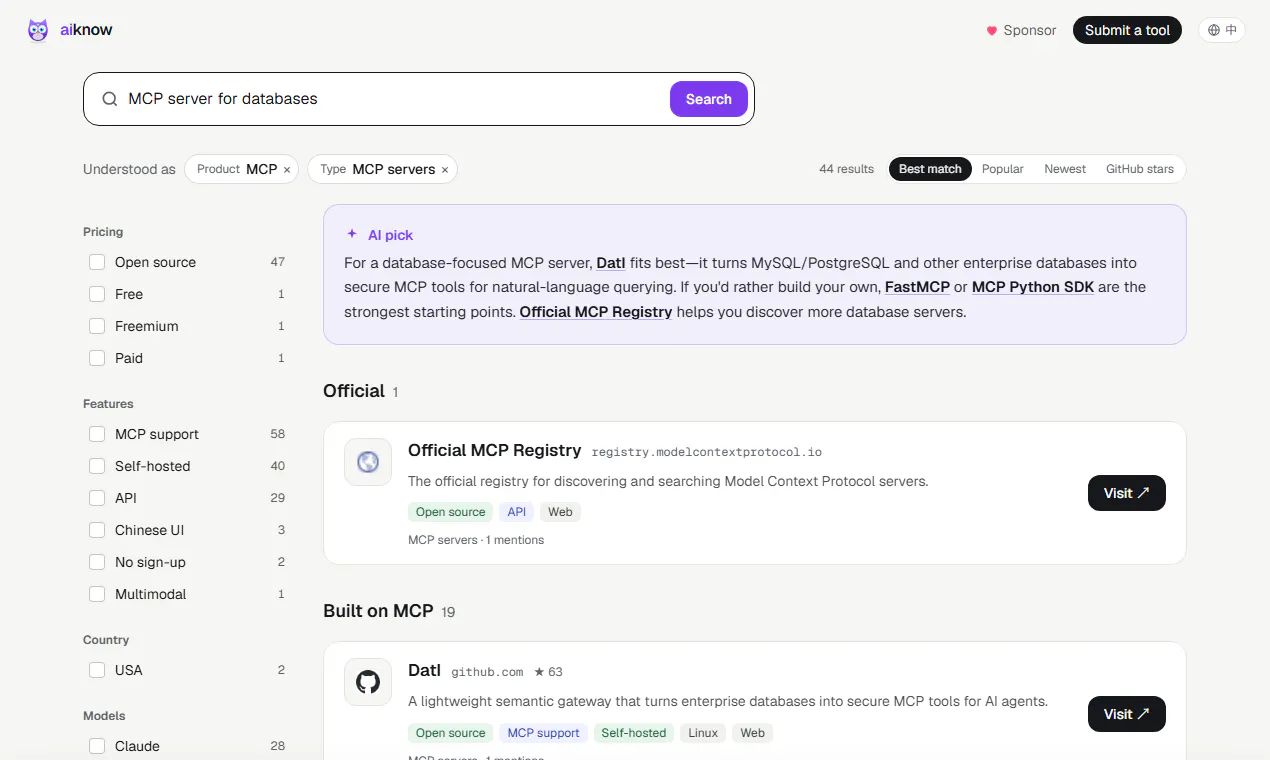
Task: Click the MCP support tag on Datl card
Action: point(544,733)
